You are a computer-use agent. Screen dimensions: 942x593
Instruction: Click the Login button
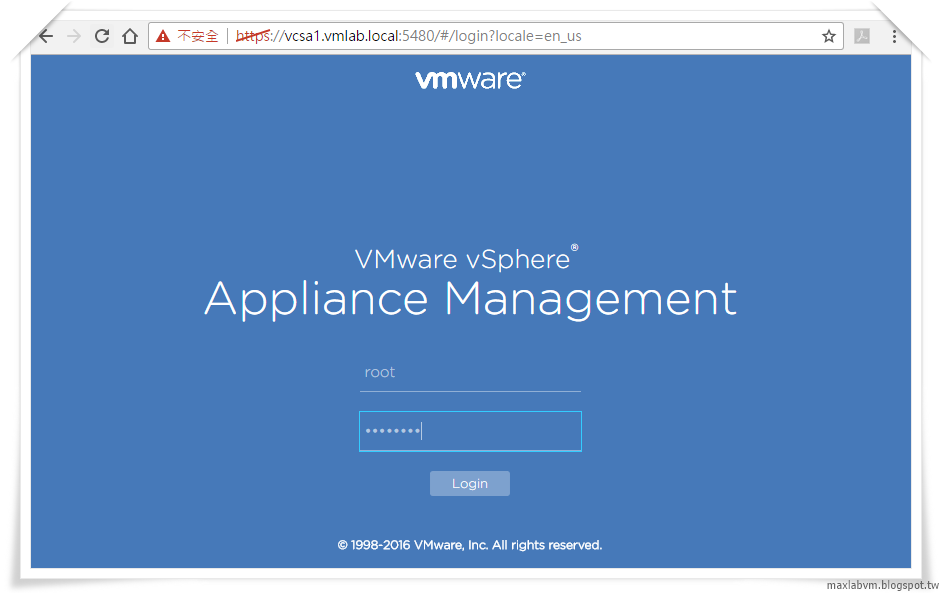(470, 484)
